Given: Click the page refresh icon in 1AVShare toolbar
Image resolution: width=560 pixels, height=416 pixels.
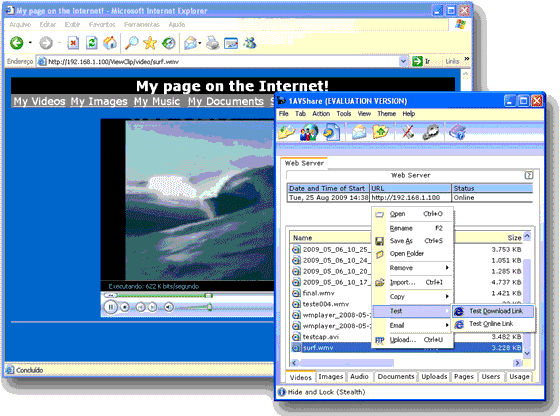Looking at the screenshot, I should (x=331, y=132).
